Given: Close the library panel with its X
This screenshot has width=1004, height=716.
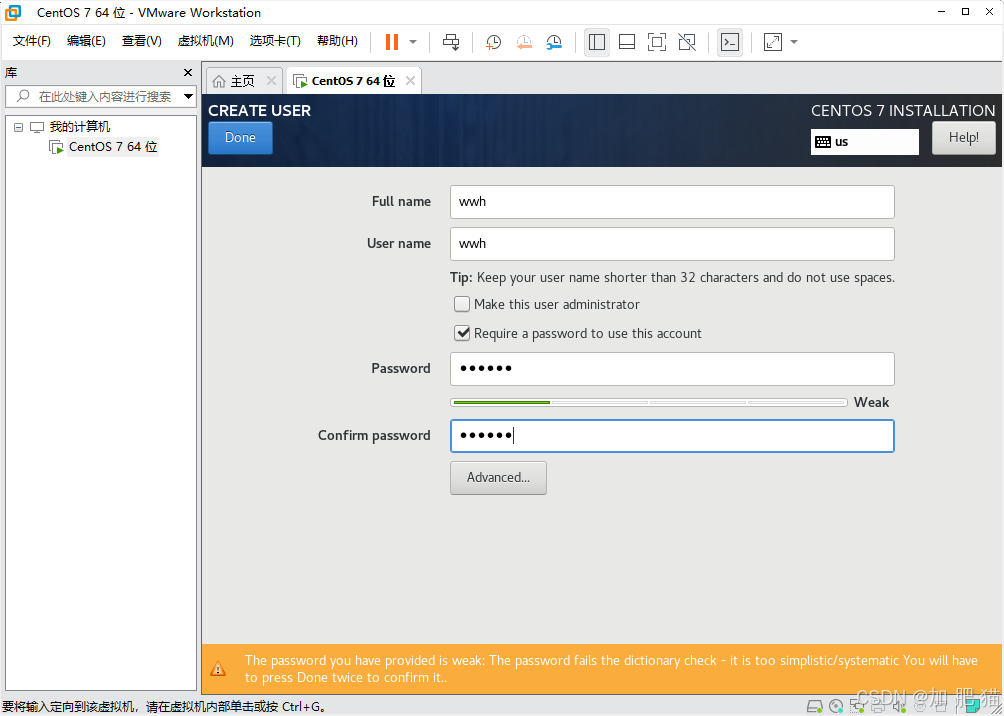Looking at the screenshot, I should pos(188,72).
